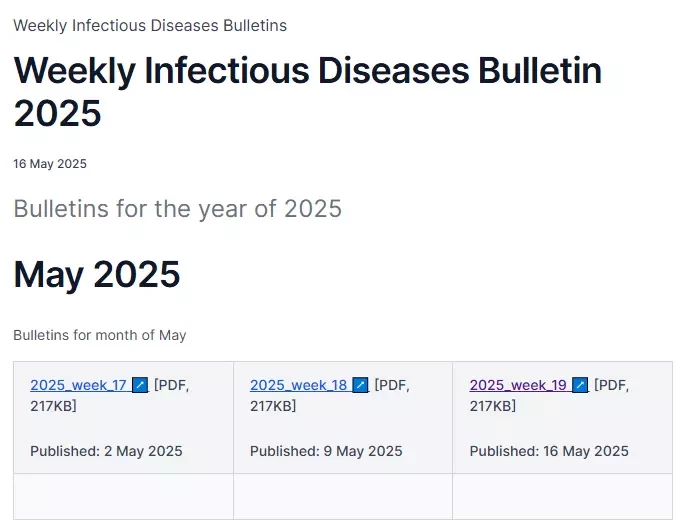Image resolution: width=684 pixels, height=530 pixels.
Task: Open the 2025_week_17 bulletin PDF link
Action: pyautogui.click(x=78, y=385)
